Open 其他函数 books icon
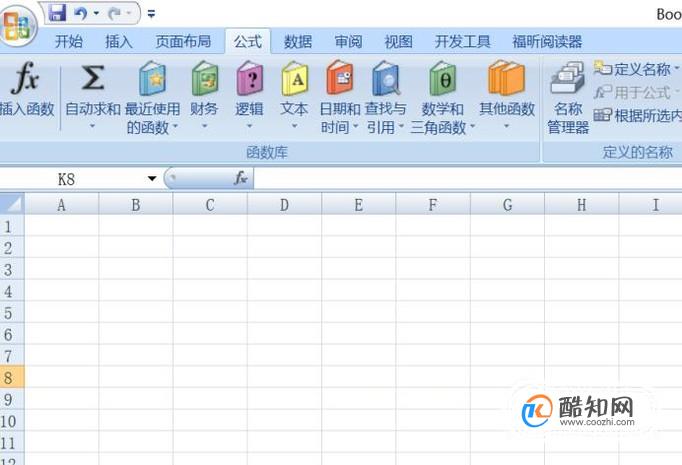This screenshot has width=682, height=465. click(x=506, y=78)
